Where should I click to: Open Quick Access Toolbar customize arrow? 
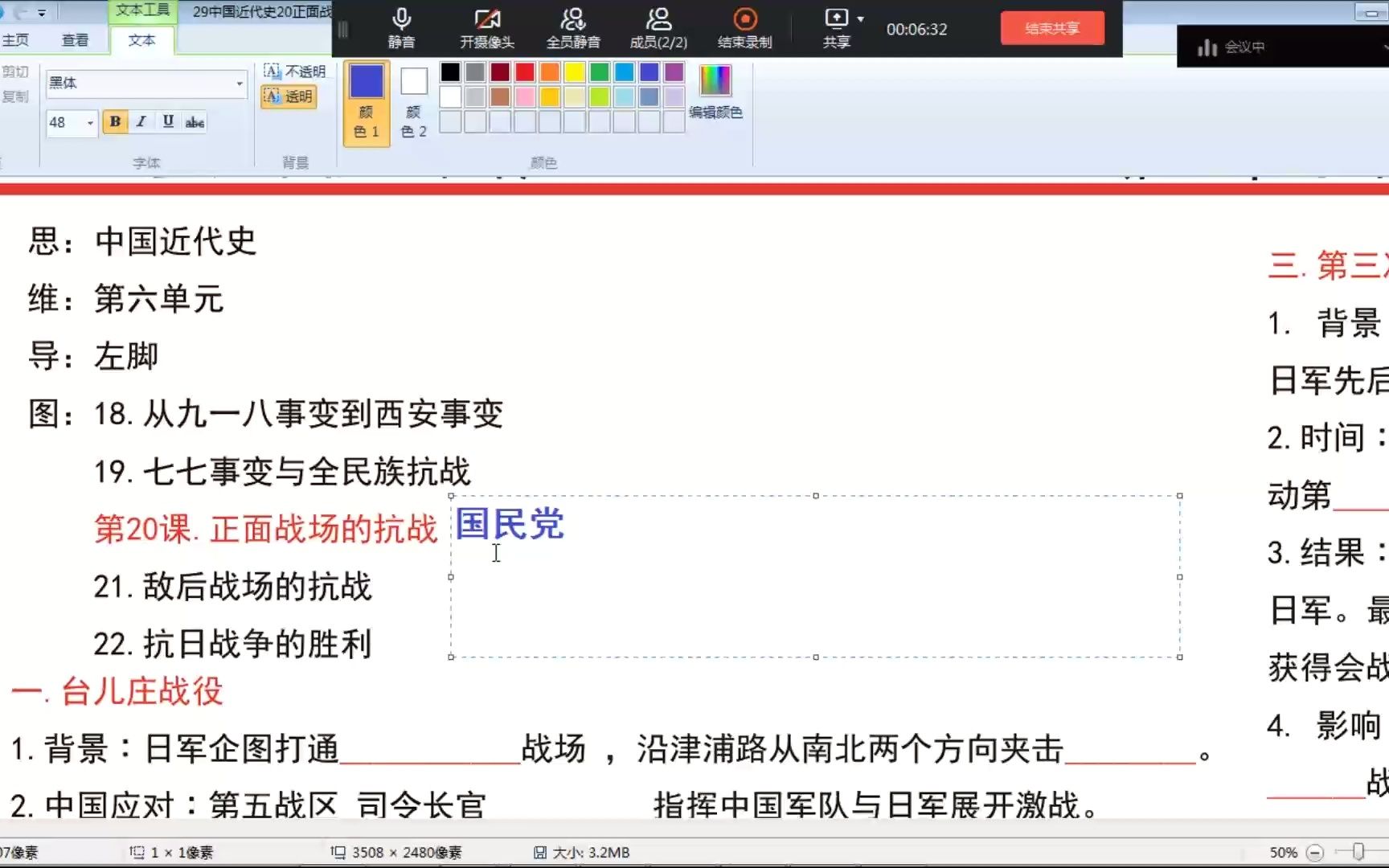tap(42, 12)
